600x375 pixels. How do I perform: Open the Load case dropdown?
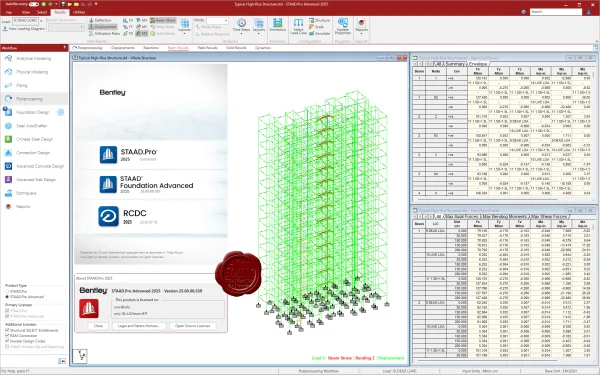26,21
